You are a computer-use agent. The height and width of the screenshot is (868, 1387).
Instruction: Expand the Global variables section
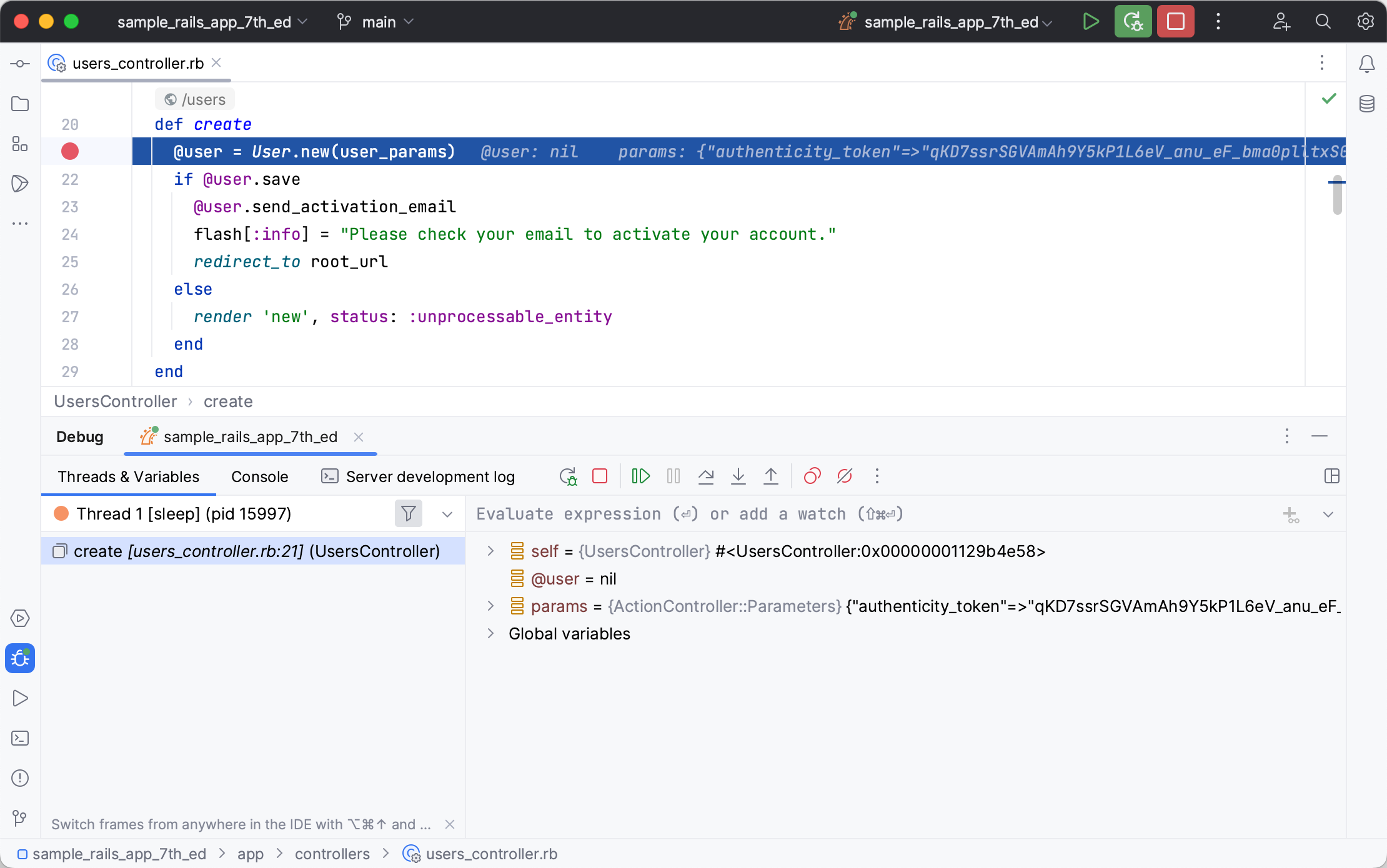[490, 633]
